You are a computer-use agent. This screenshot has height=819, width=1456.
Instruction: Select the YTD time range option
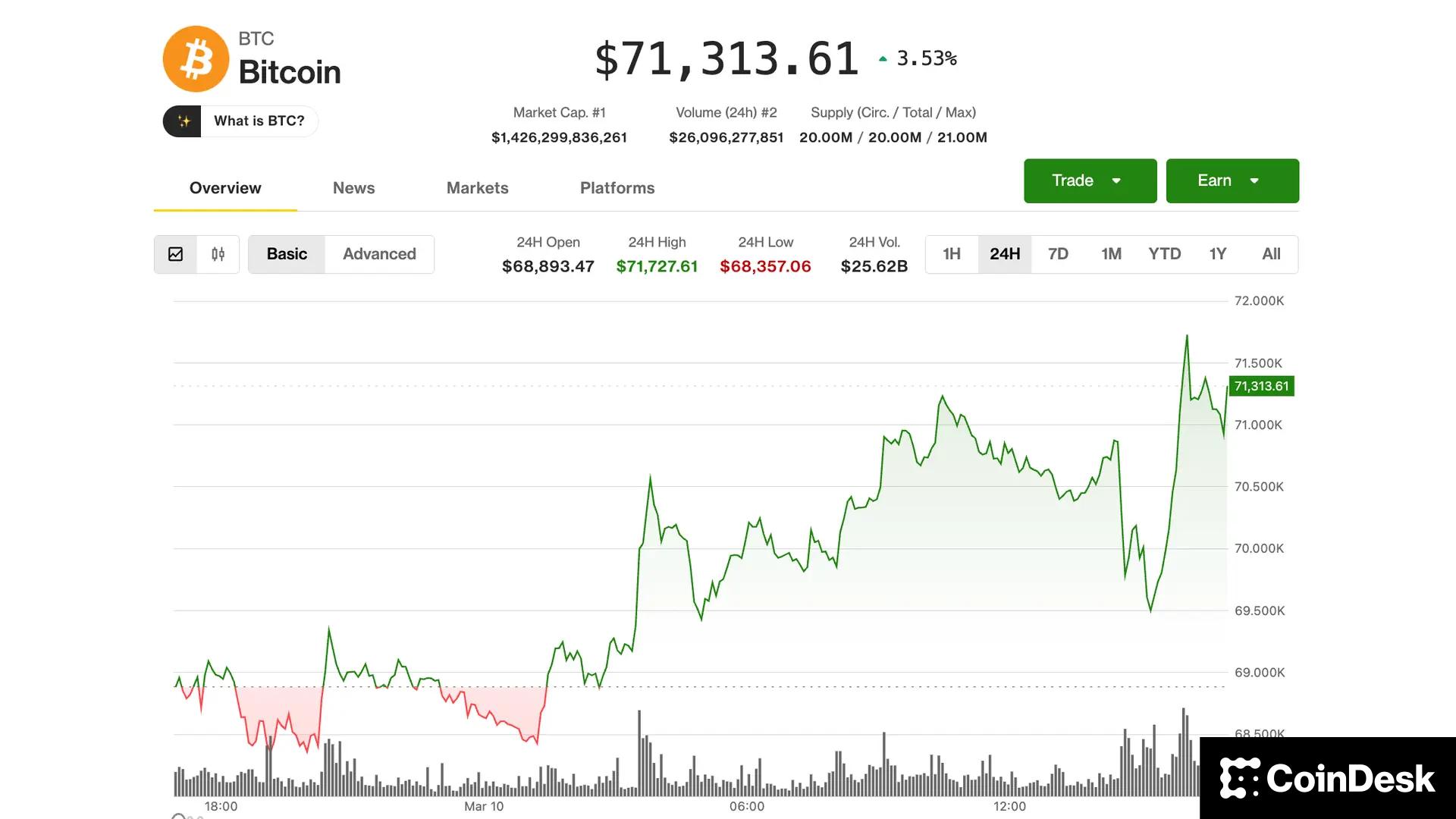tap(1165, 254)
